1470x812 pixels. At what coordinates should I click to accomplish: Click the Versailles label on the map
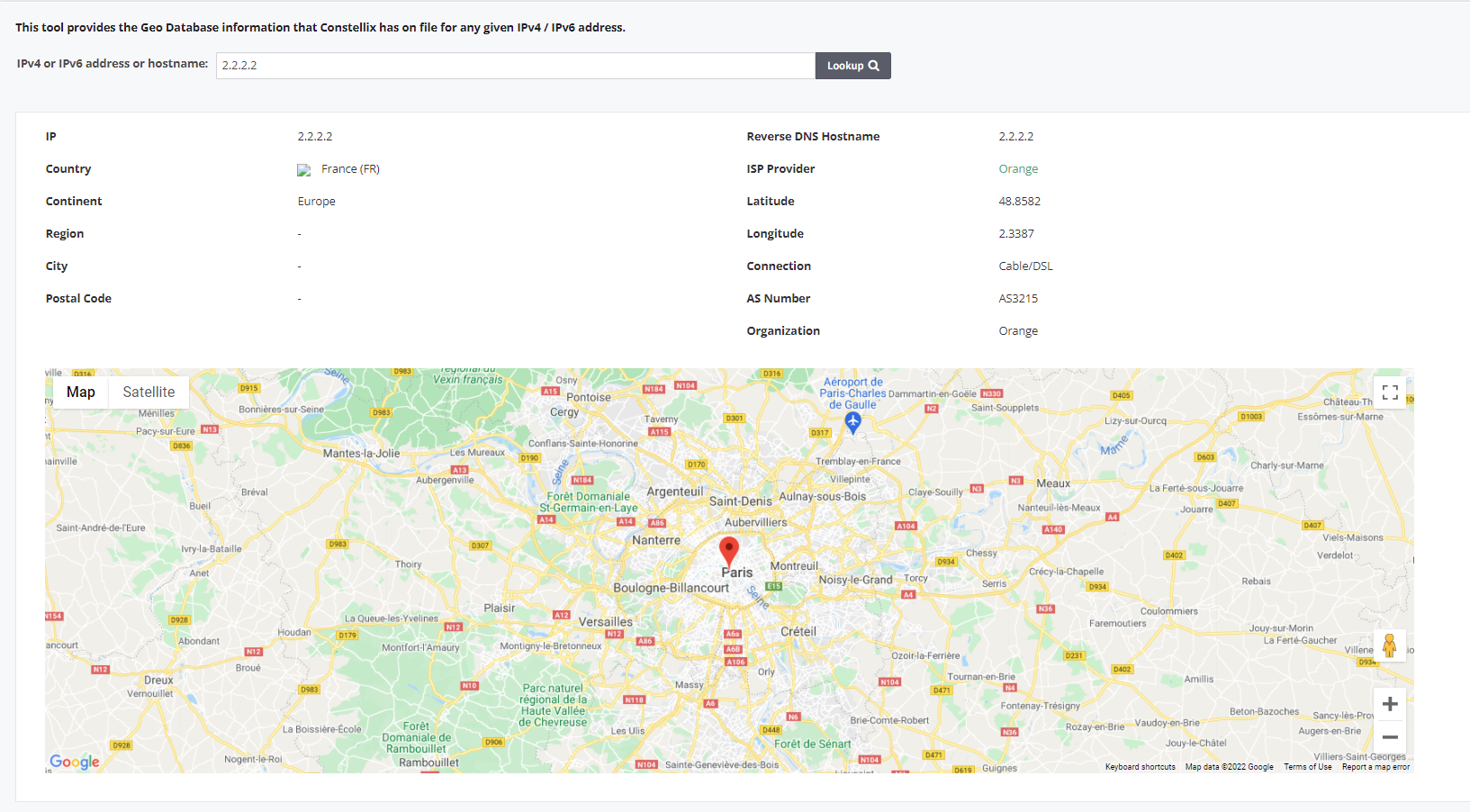pyautogui.click(x=605, y=622)
